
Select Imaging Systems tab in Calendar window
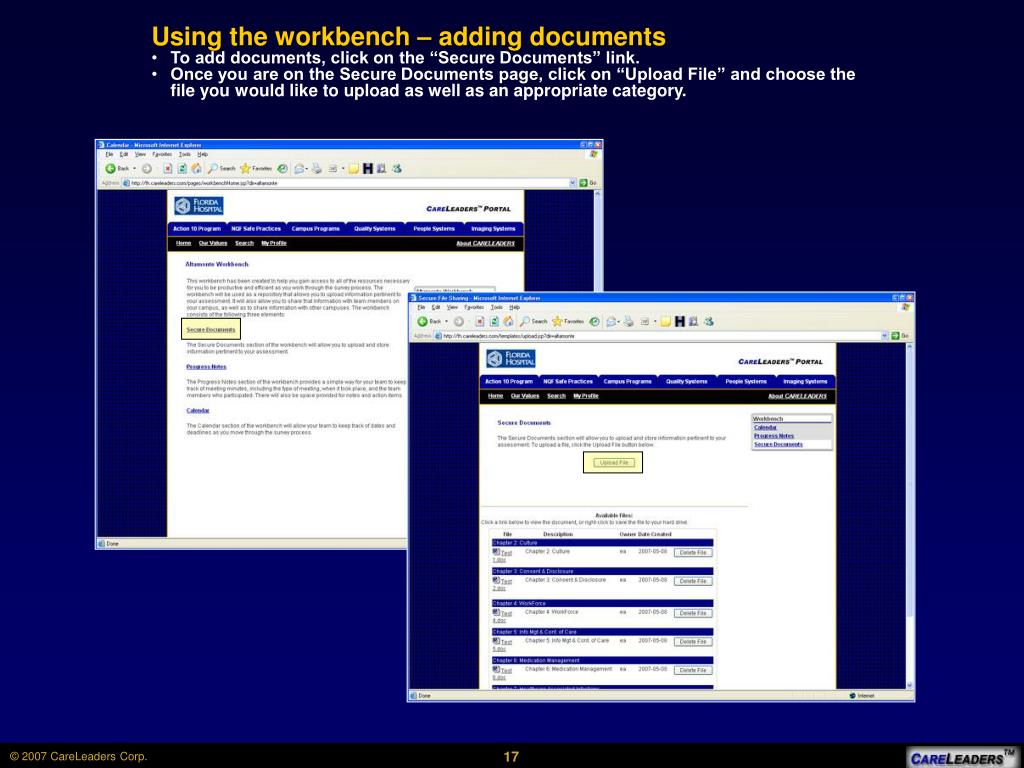(x=494, y=229)
